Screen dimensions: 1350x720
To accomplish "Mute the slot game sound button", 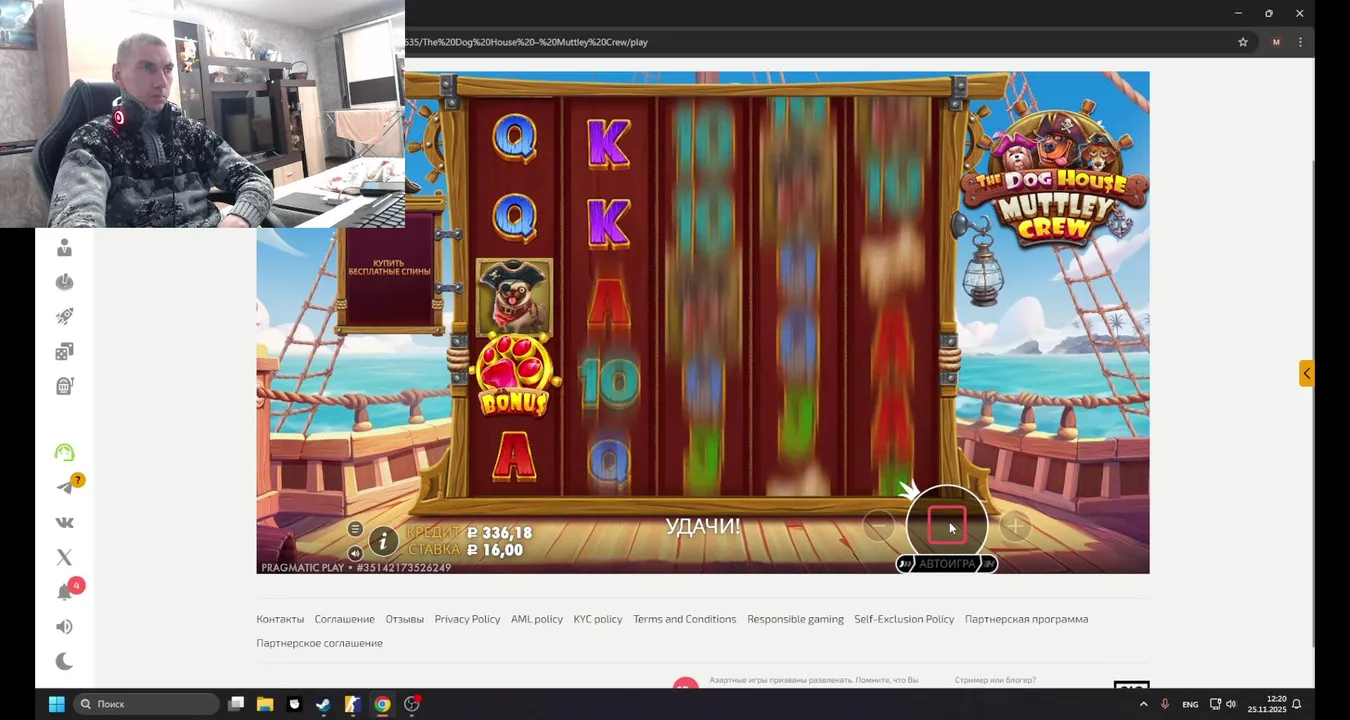I will click(x=355, y=553).
